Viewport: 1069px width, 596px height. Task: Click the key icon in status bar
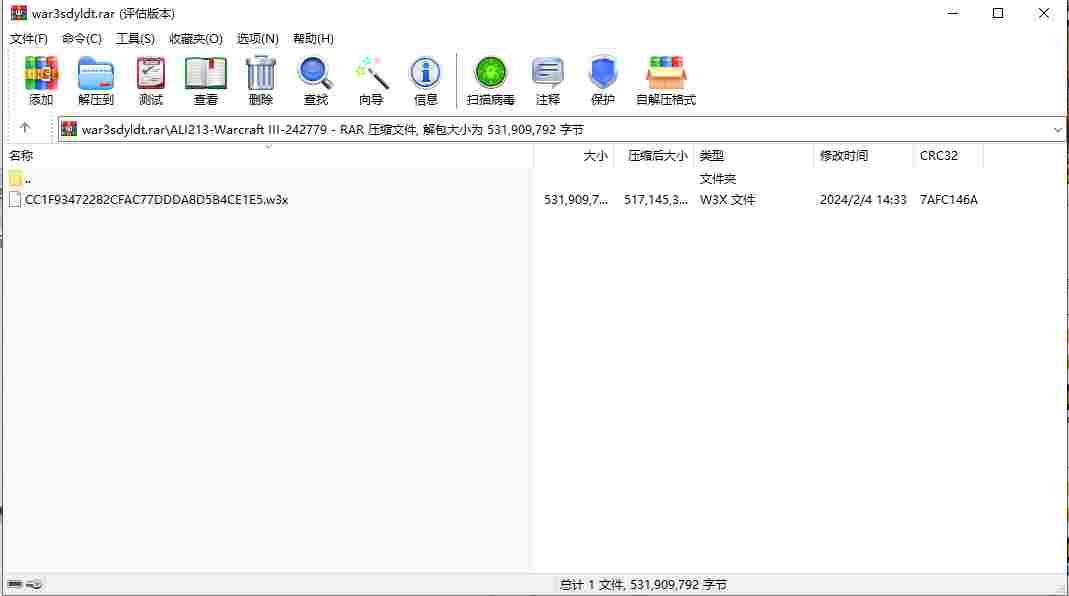34,584
